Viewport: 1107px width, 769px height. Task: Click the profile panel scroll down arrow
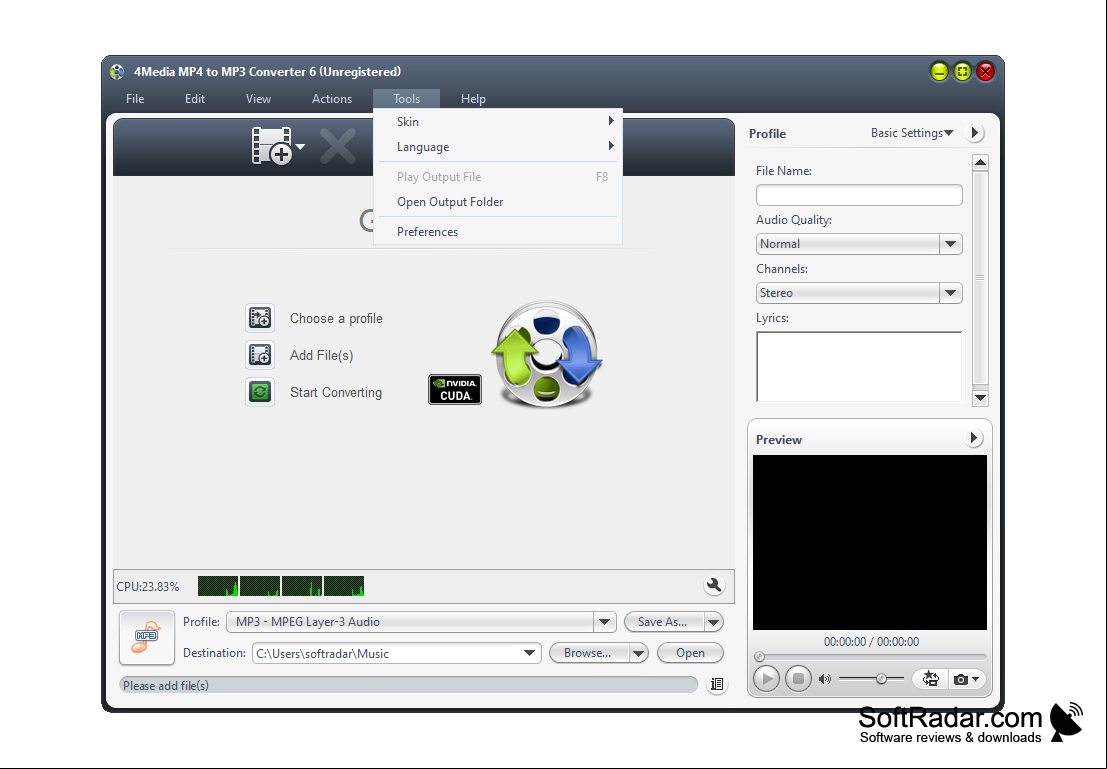[980, 398]
